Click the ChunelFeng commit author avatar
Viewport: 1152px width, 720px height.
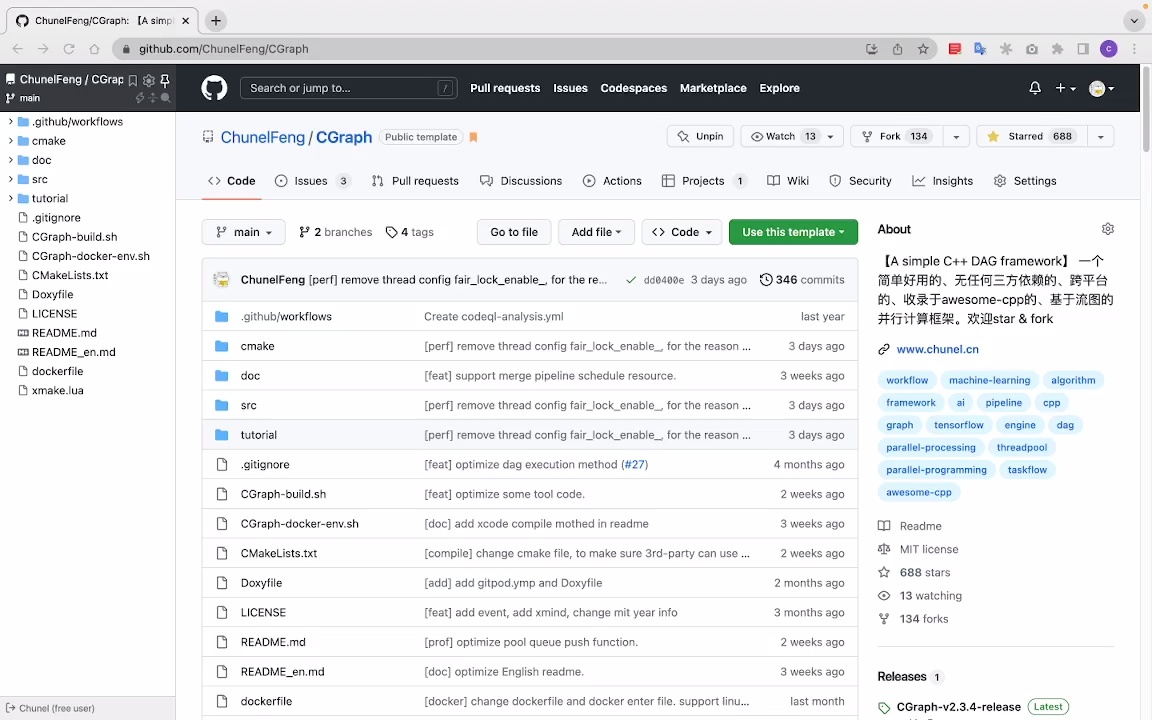click(221, 280)
